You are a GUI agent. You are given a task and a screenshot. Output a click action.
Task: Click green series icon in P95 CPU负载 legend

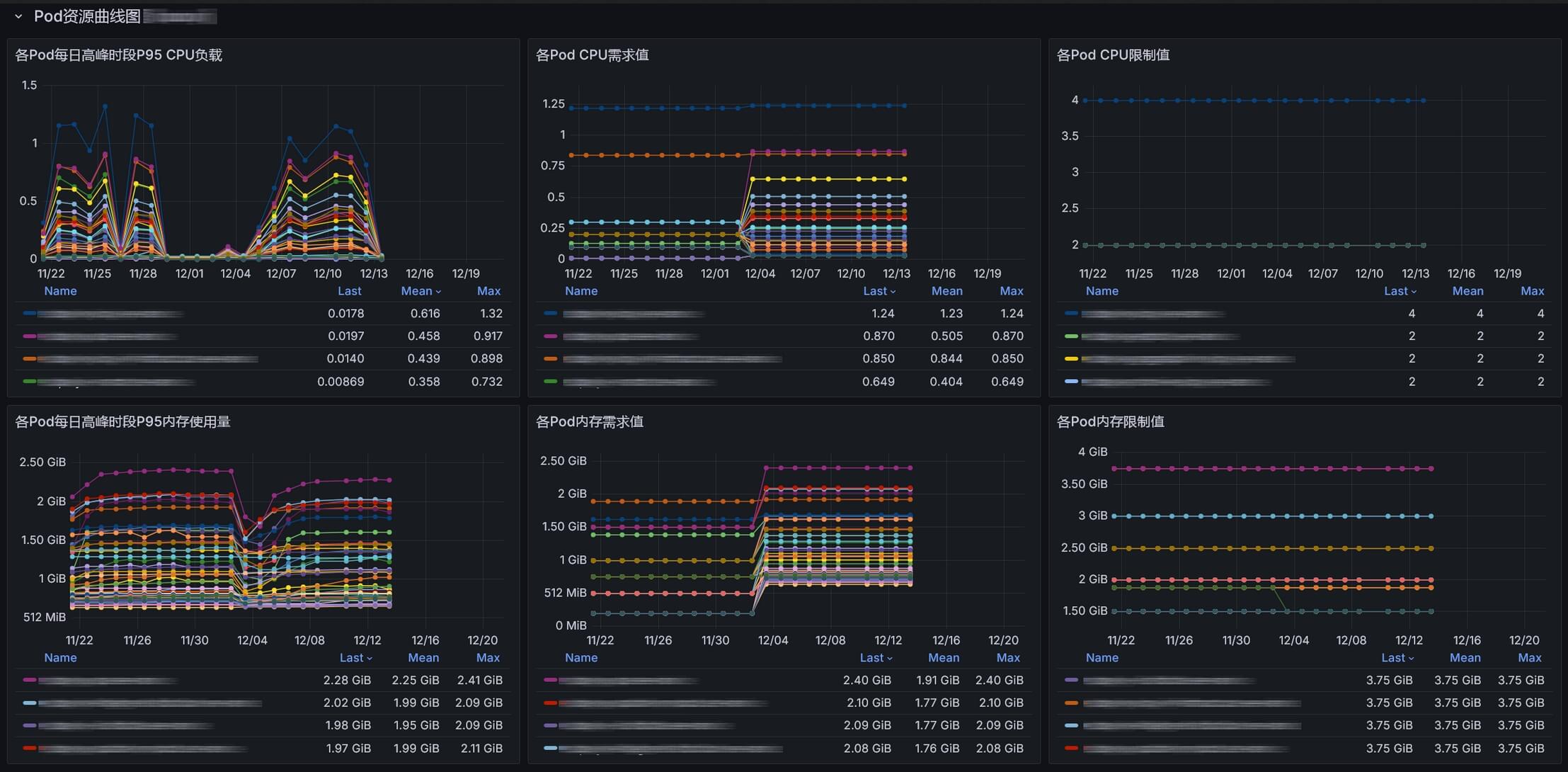(x=30, y=382)
